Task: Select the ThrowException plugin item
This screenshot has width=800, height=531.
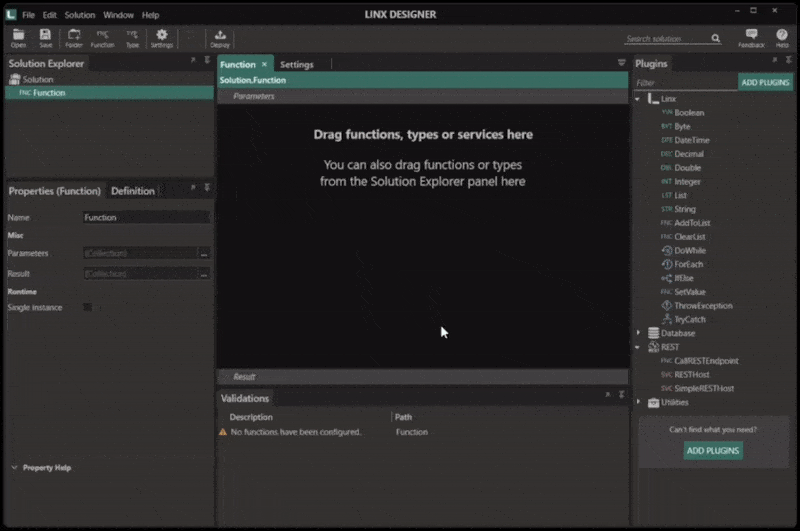Action: 696,306
